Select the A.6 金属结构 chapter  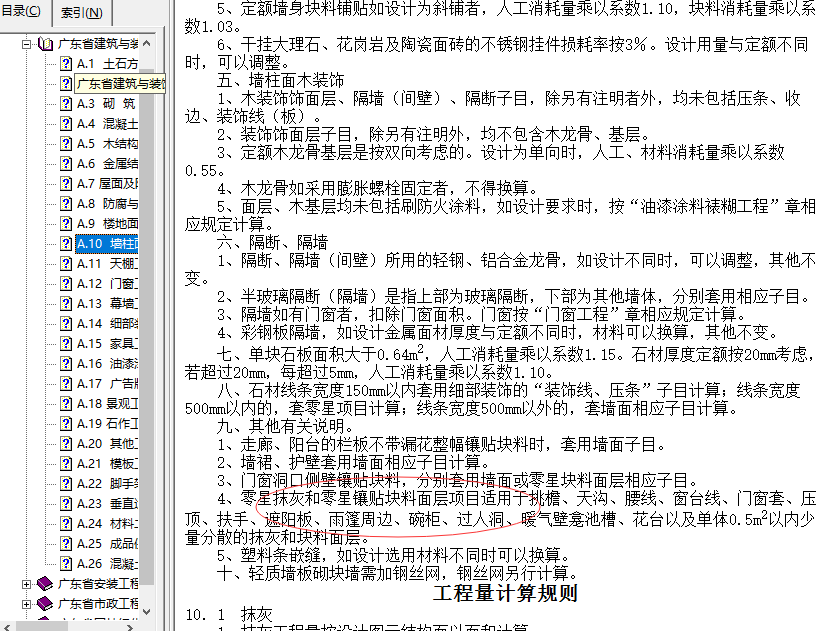[x=107, y=164]
